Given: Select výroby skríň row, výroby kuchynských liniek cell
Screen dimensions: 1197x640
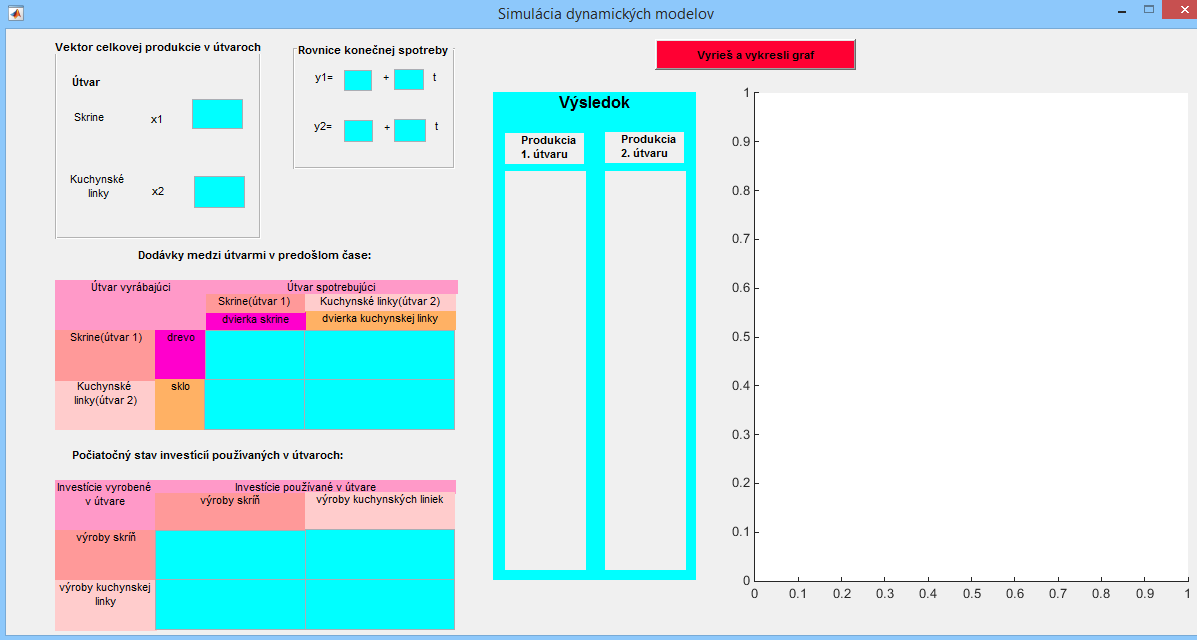Looking at the screenshot, I should 380,555.
